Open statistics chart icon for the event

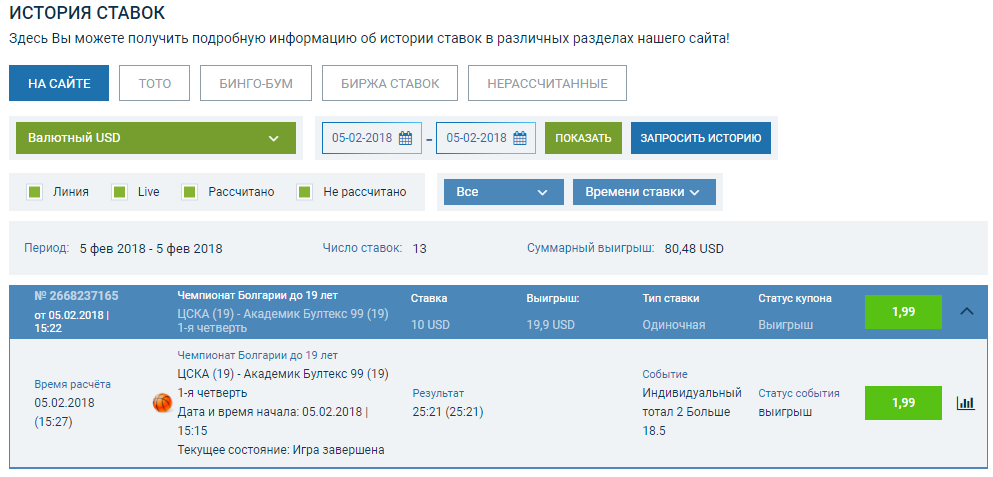click(966, 403)
